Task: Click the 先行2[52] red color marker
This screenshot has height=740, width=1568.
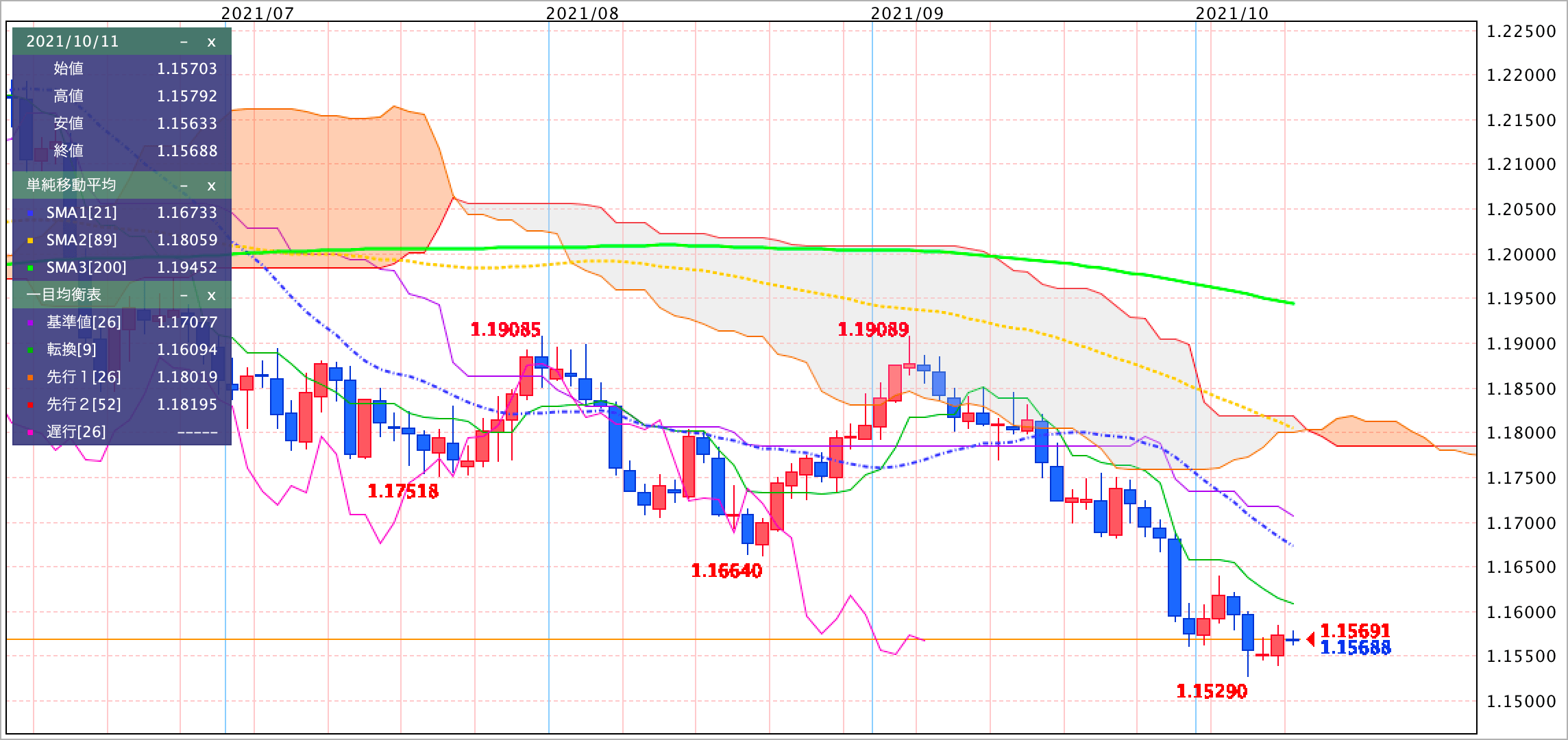Action: click(30, 406)
